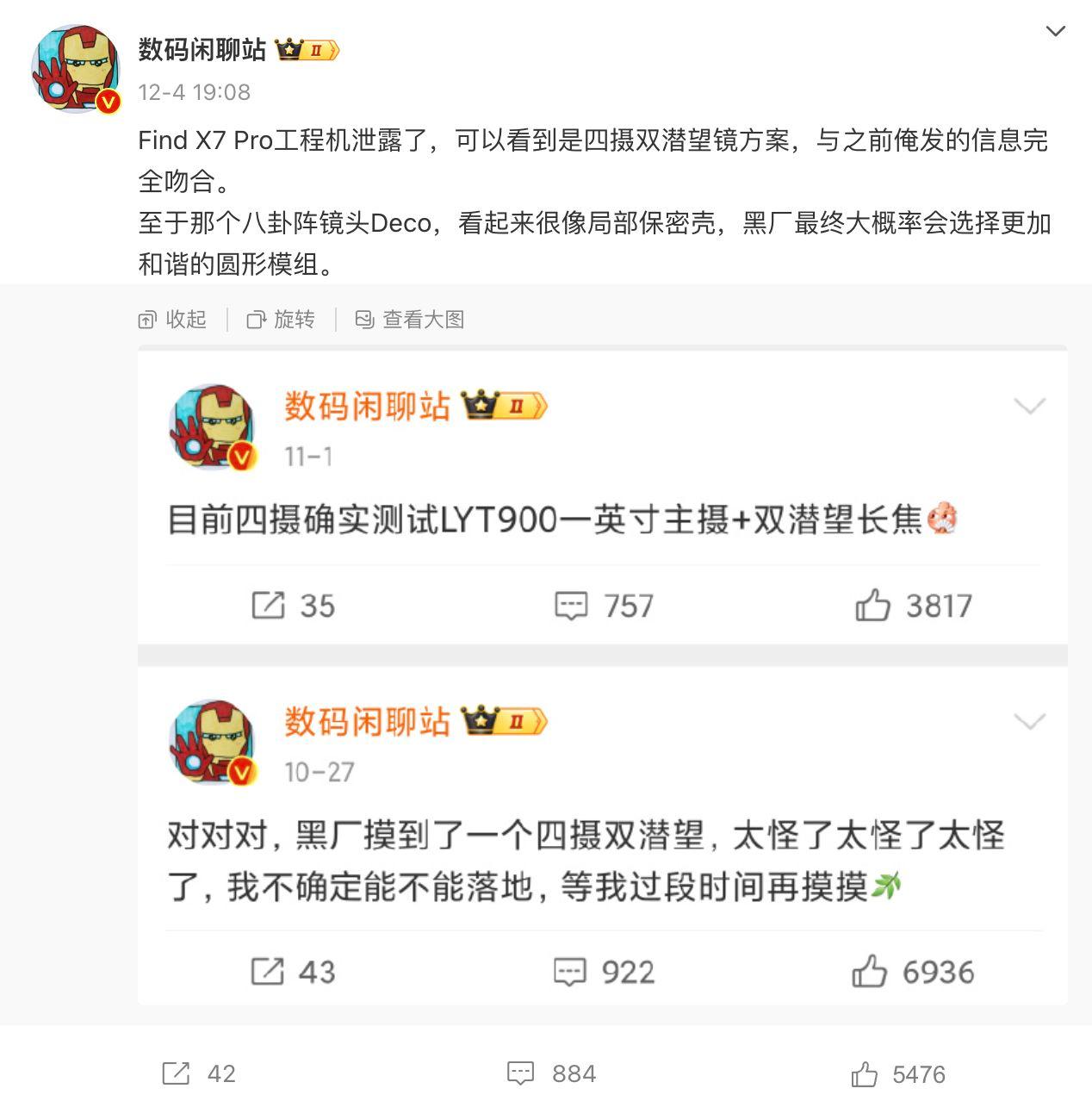Like the 11-1 post with 3817 likes
The height and width of the screenshot is (1101, 1092).
[x=914, y=606]
